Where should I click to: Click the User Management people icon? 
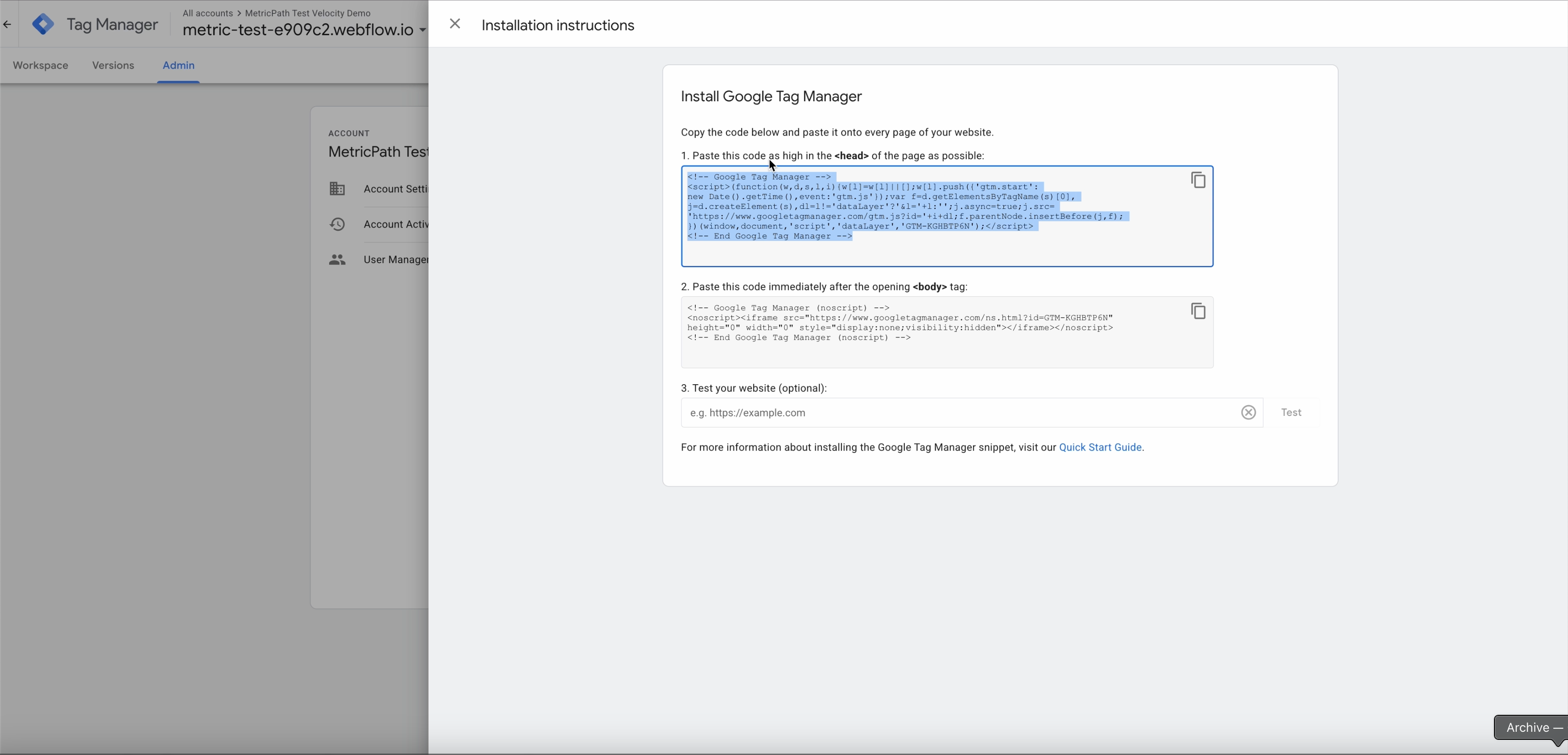[337, 259]
